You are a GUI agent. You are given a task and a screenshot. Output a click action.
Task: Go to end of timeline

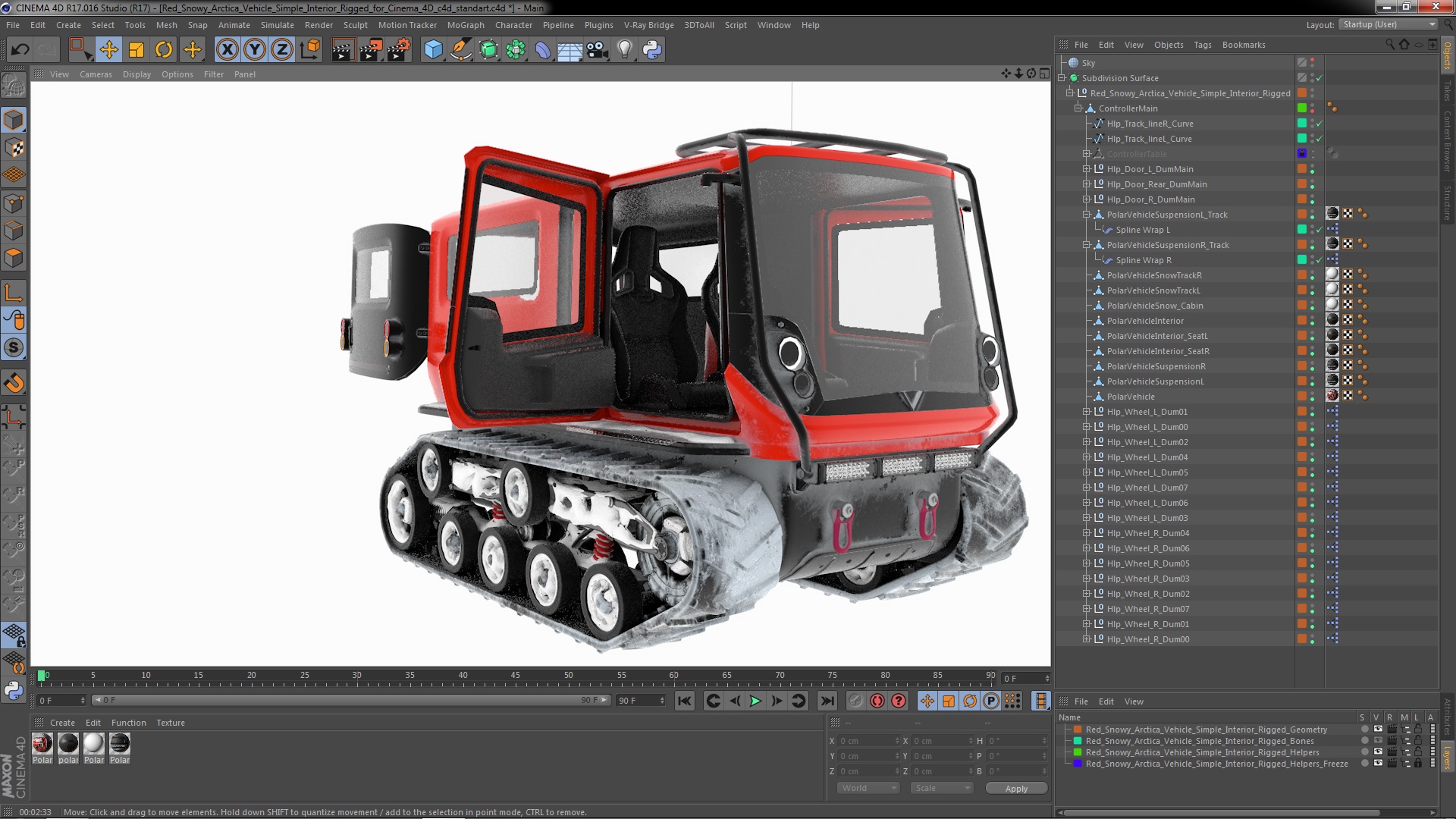coord(827,701)
